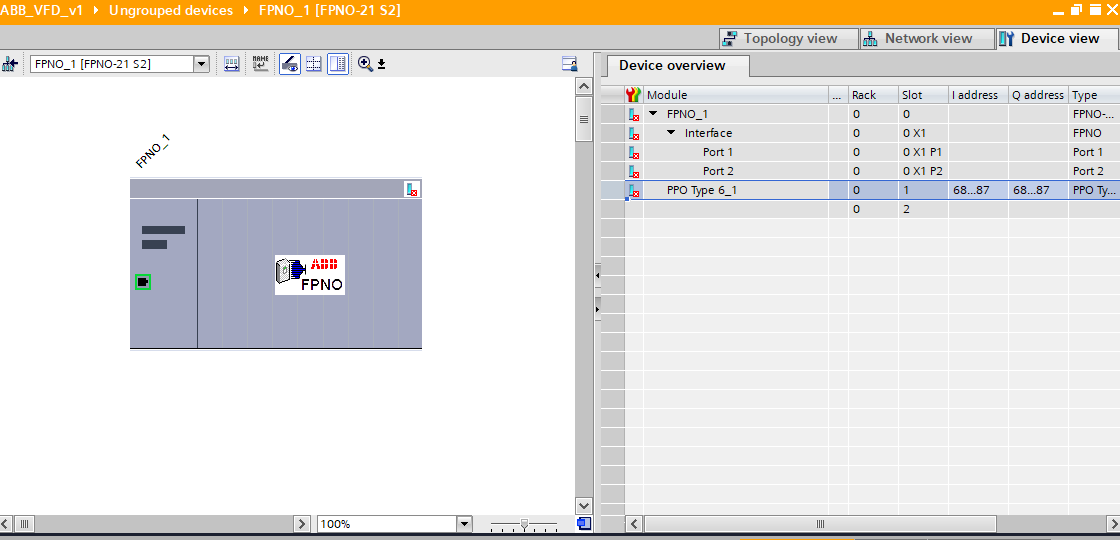
Task: Click the canvas horizontal scrollbar left arrow
Action: [4, 524]
